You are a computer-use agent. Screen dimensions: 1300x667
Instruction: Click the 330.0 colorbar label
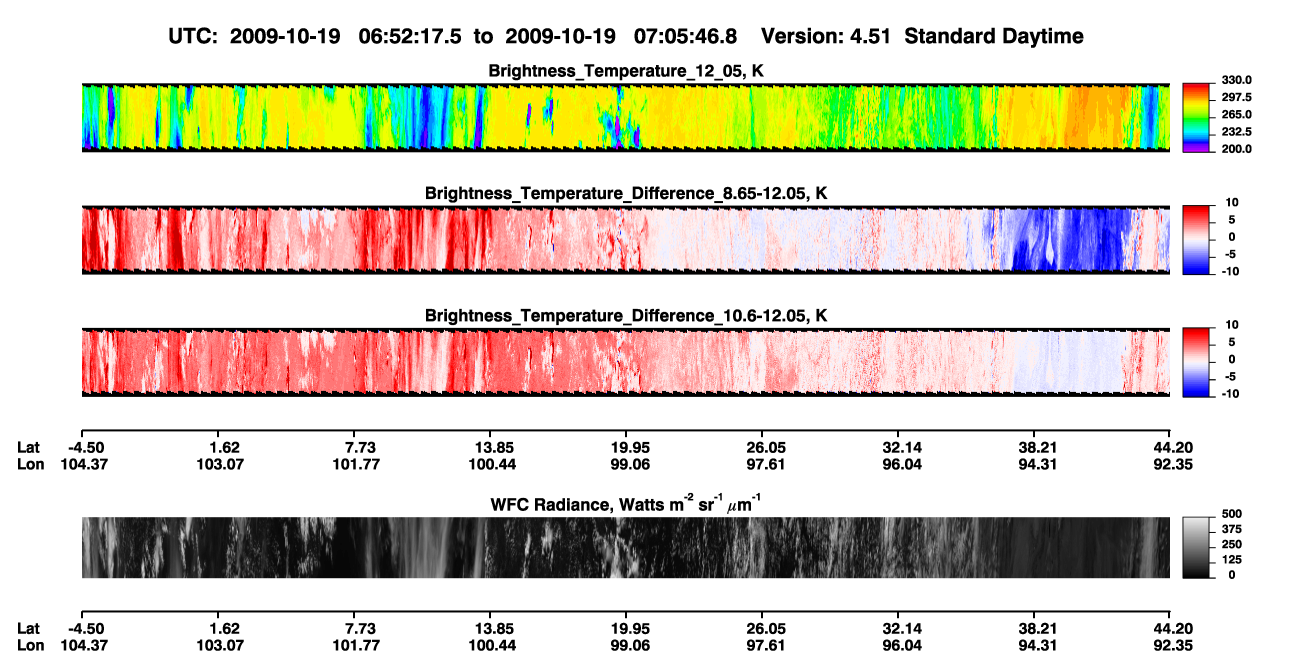(1237, 80)
